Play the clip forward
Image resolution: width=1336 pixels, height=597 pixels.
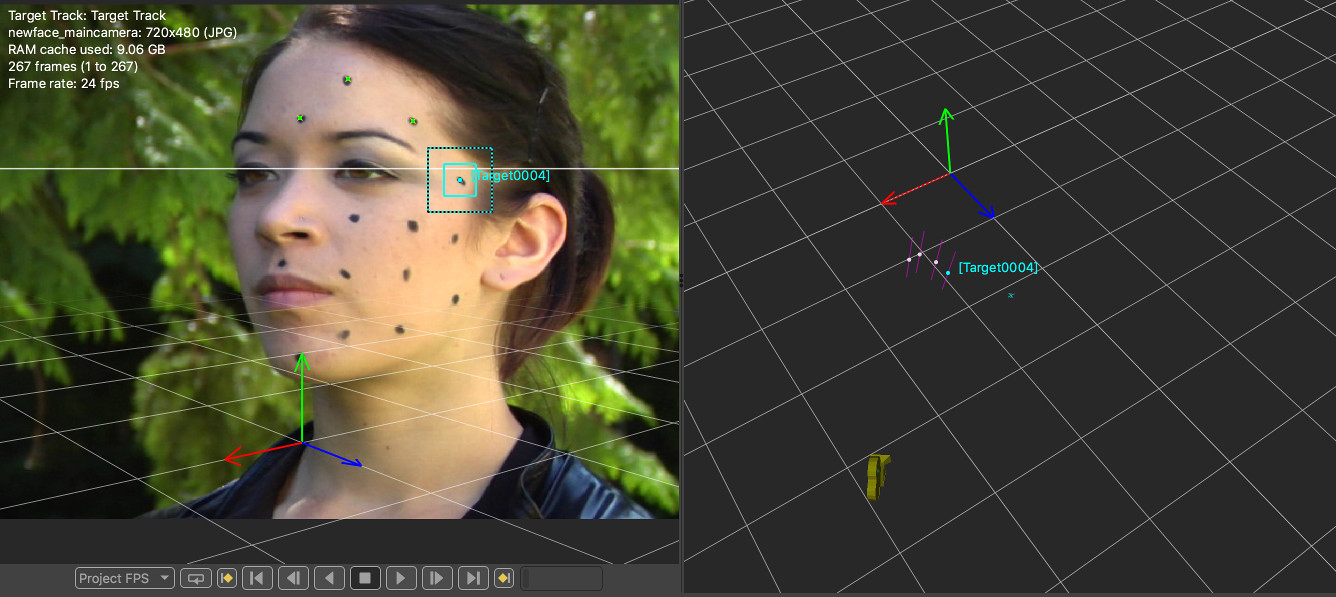(401, 578)
